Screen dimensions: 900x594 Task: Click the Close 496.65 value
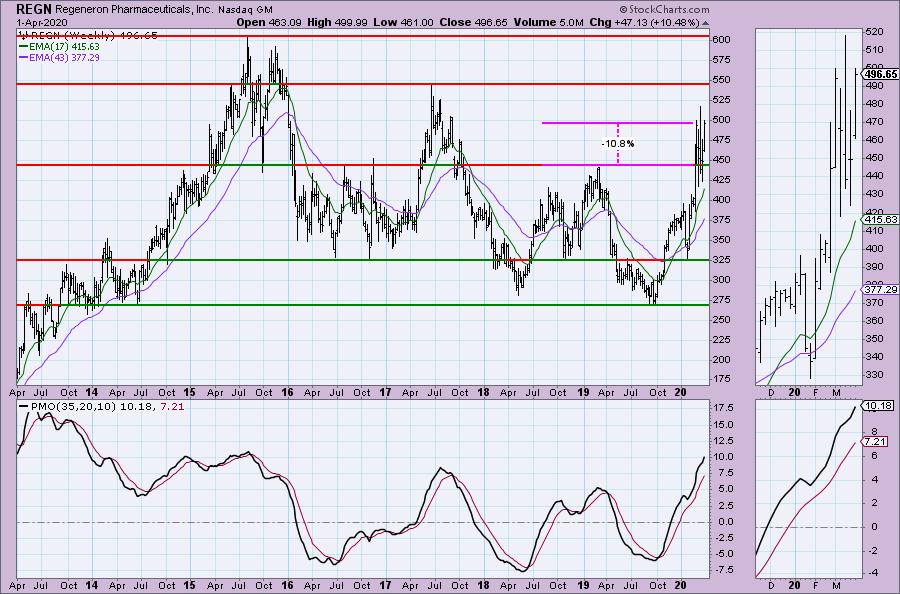tap(474, 23)
